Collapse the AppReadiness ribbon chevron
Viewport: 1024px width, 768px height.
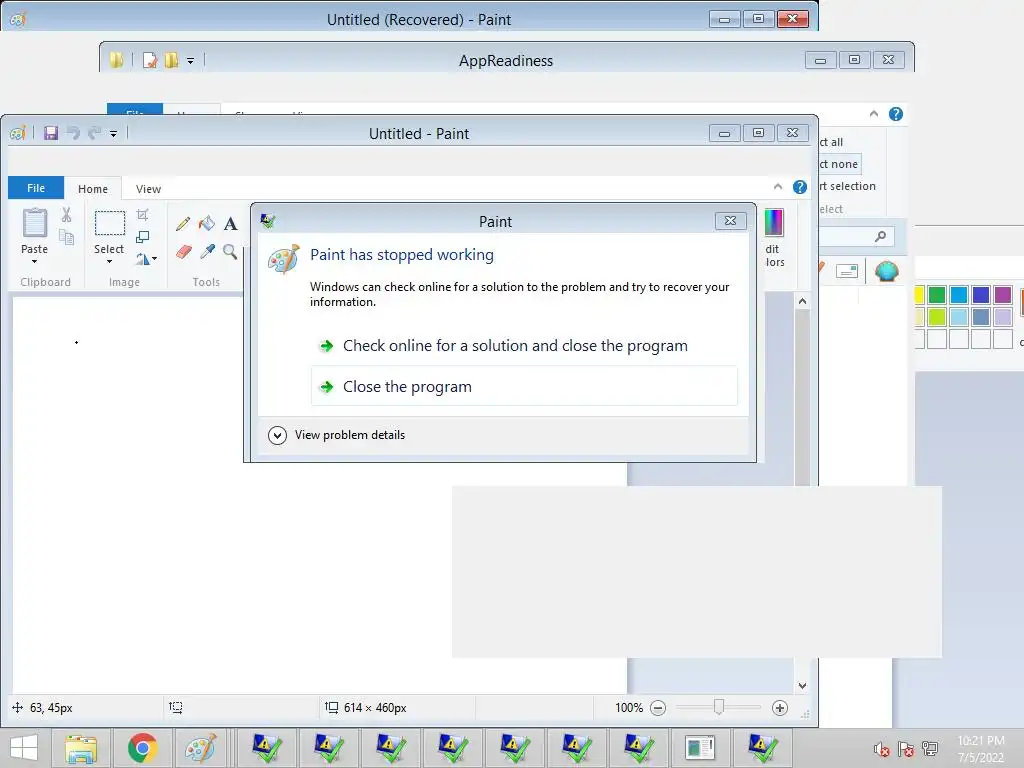[874, 114]
